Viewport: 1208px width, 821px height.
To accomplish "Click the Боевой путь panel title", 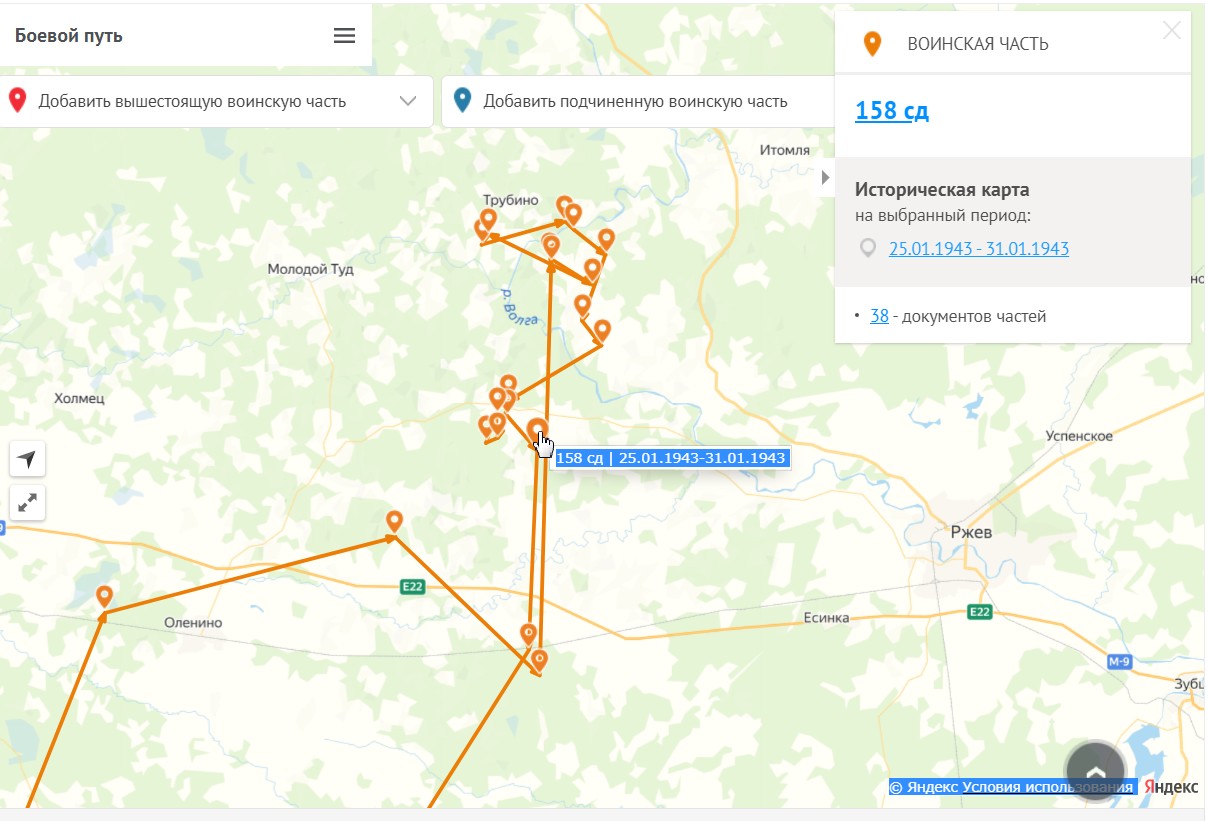I will (69, 36).
